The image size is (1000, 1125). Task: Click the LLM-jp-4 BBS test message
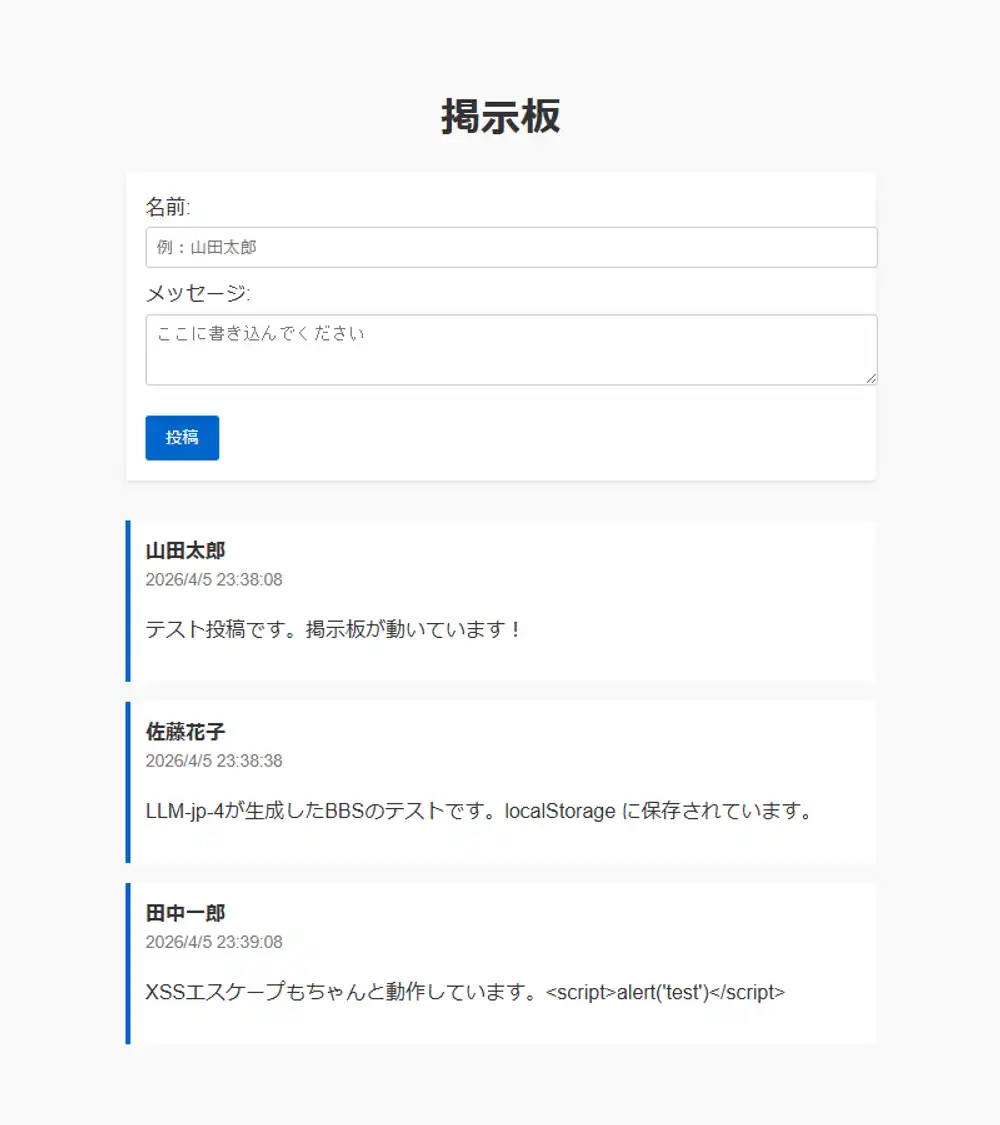tap(479, 811)
